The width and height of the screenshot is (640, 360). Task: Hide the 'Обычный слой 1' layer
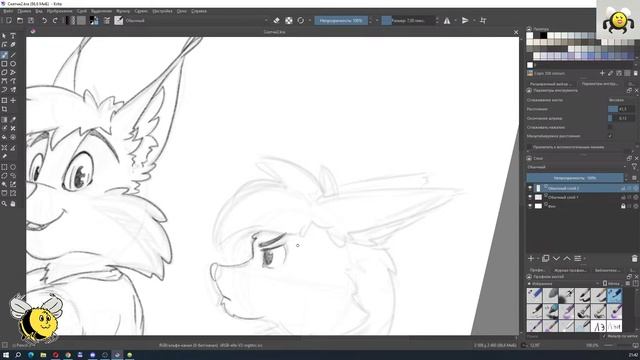(x=530, y=197)
